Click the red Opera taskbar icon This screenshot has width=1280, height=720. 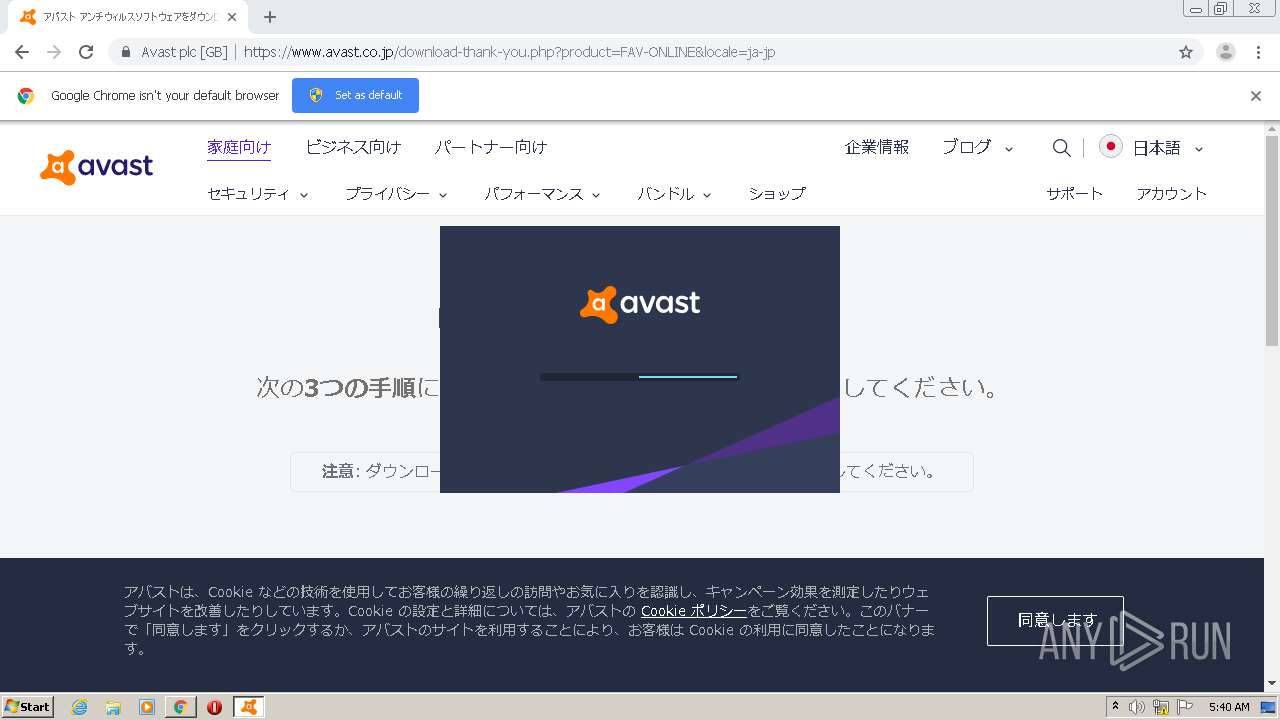point(214,707)
